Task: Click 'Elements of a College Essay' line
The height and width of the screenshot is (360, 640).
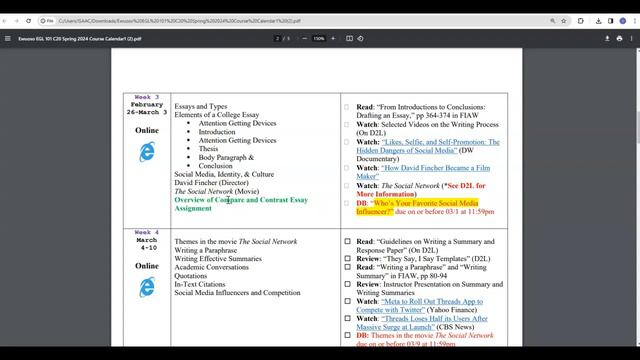Action: (217, 115)
